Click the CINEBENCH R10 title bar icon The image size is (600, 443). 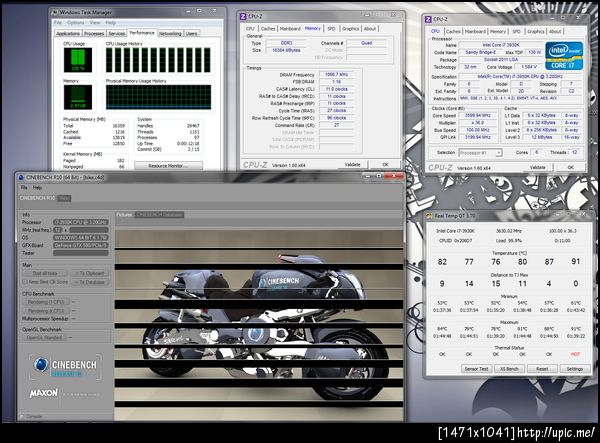coord(21,177)
